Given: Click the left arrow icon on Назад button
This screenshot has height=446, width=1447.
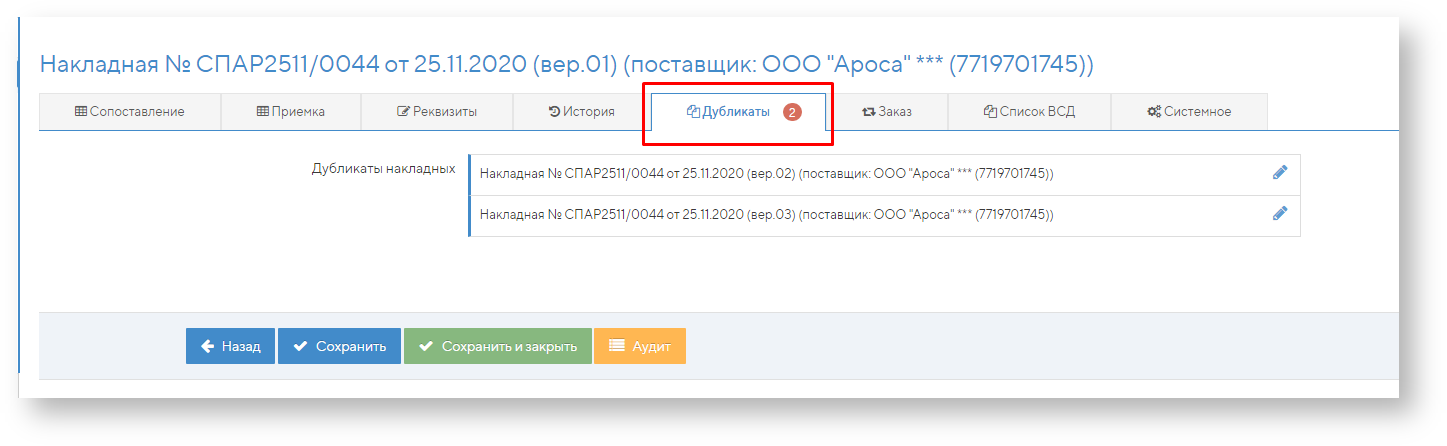Looking at the screenshot, I should coord(207,346).
